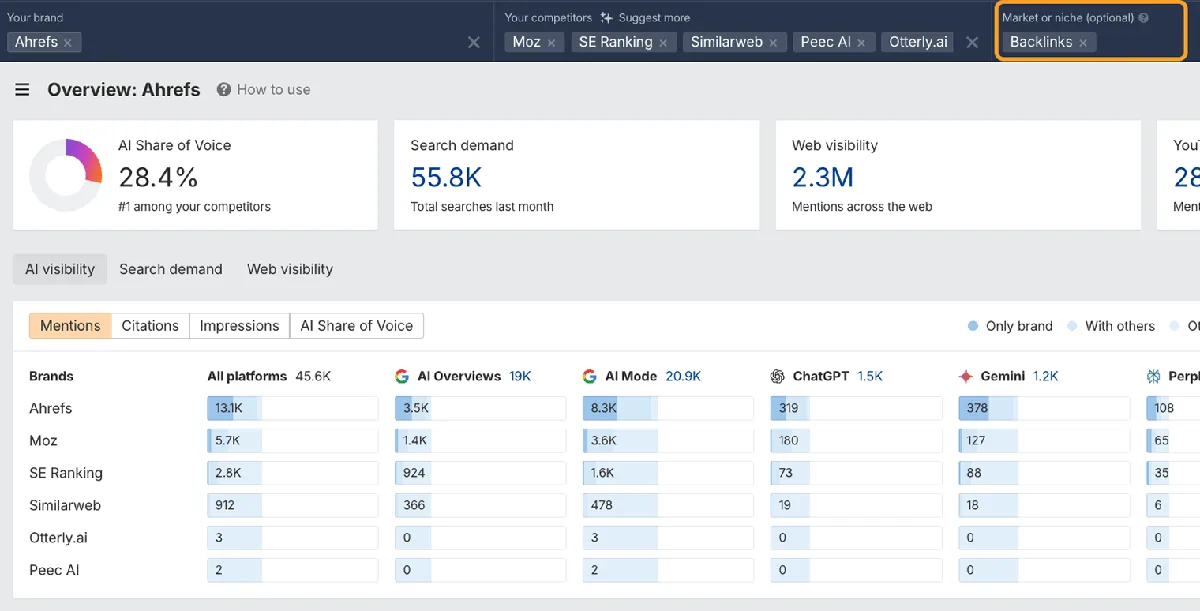
Task: Select the Mentions metric button
Action: (x=70, y=326)
